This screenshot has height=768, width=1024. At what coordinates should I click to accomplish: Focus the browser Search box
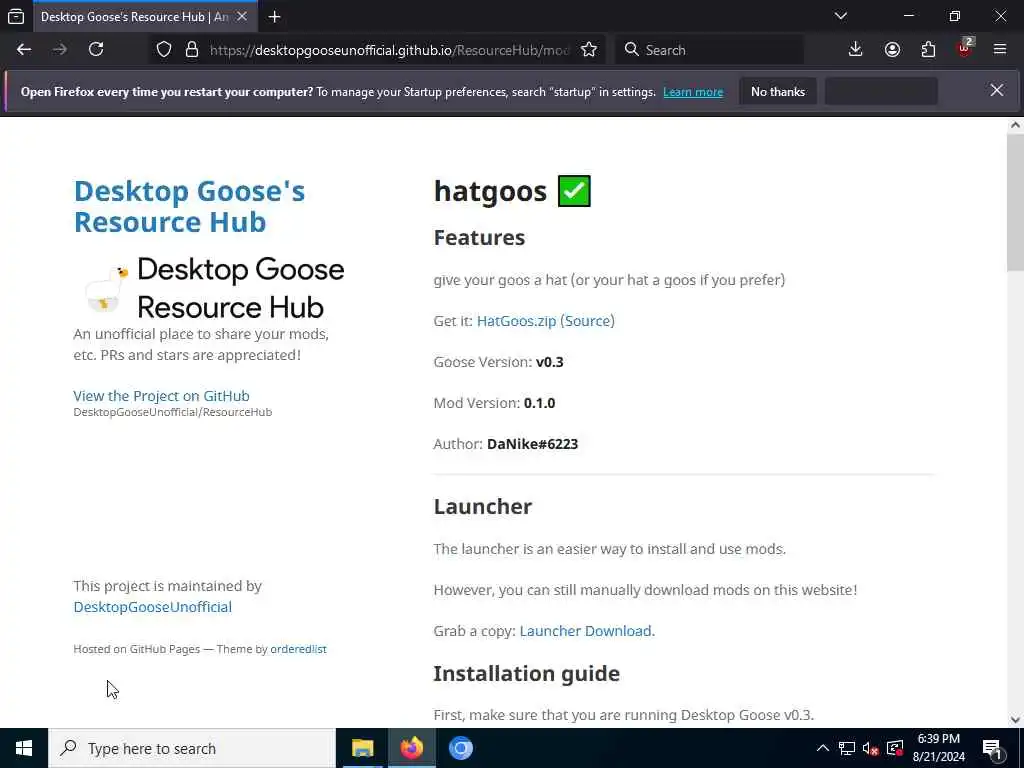pos(710,50)
